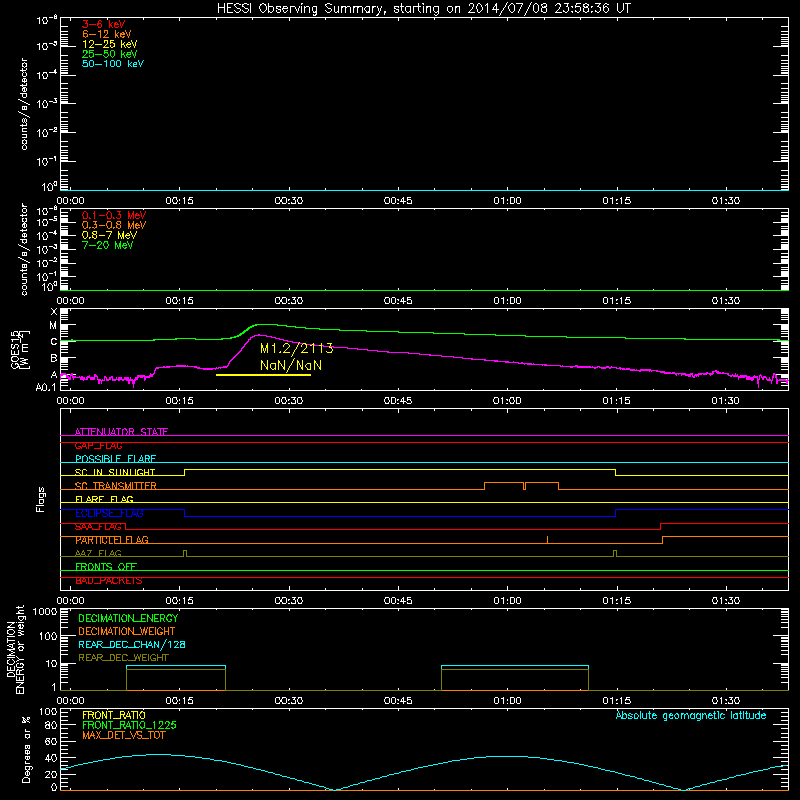Viewport: 800px width, 800px height.
Task: Click the yellow flare interval bar under M1.2
Action: pos(263,375)
